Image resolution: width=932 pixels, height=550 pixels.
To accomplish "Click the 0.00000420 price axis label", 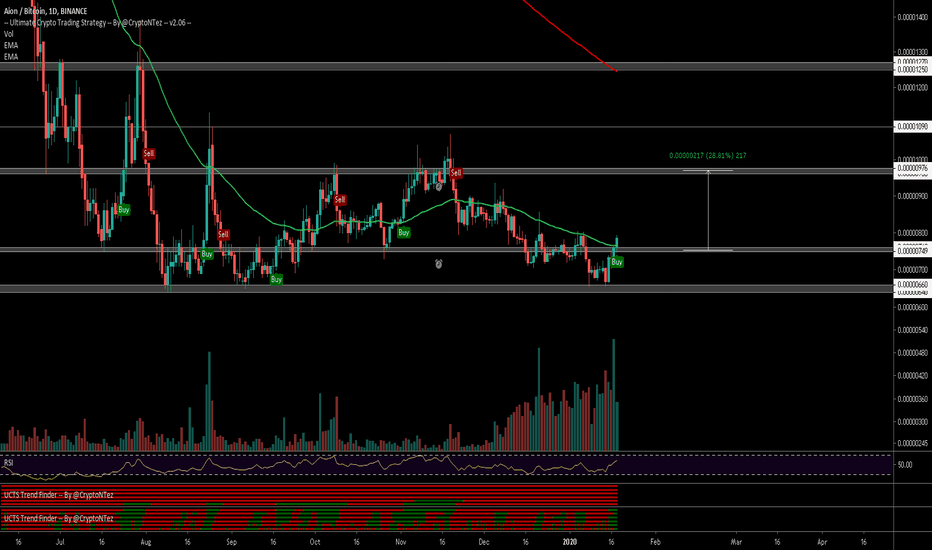I will [912, 376].
